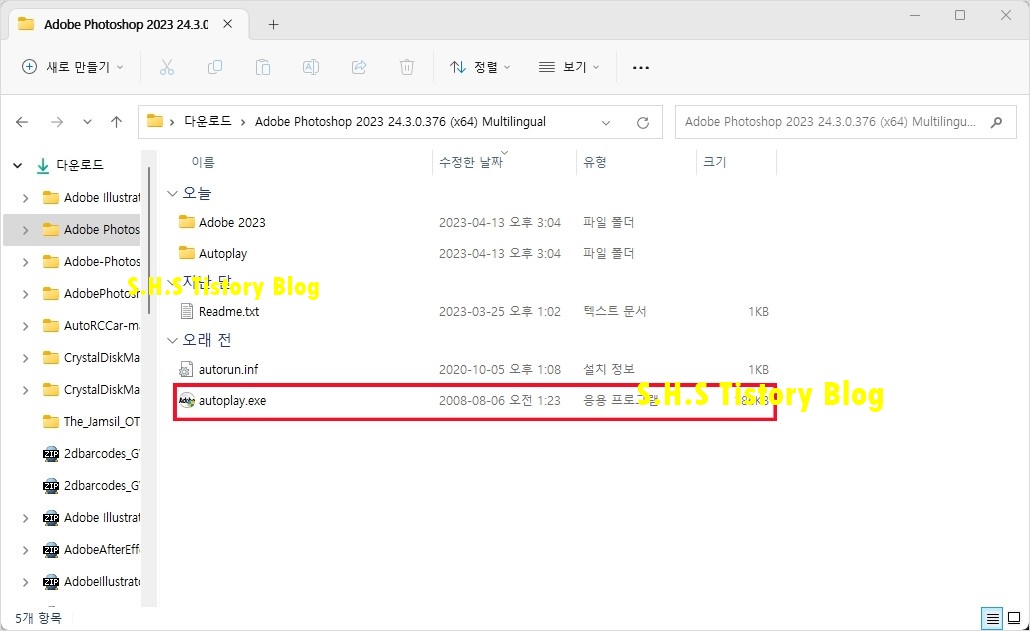The height and width of the screenshot is (631, 1030).
Task: Open the 새로 만들기 new item dropdown
Action: coord(72,67)
